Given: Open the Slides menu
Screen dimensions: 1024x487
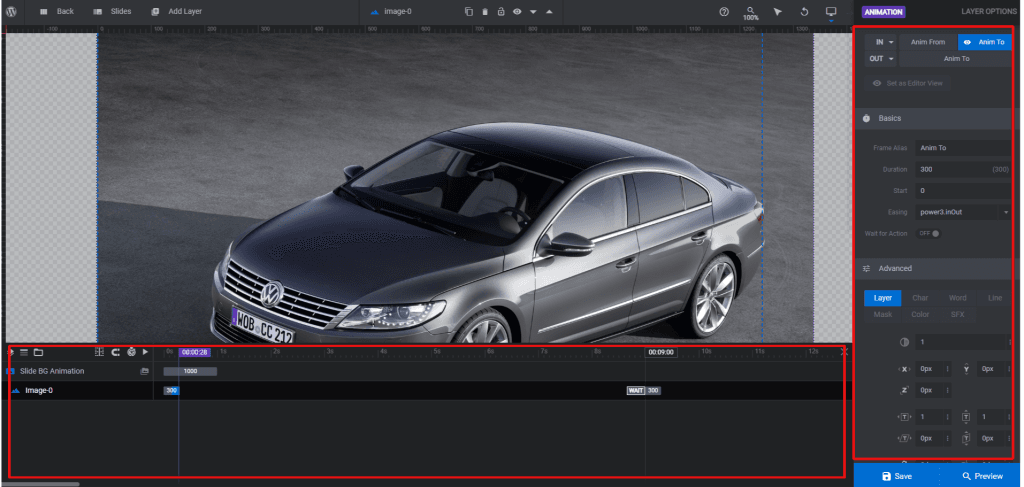Looking at the screenshot, I should tap(112, 12).
